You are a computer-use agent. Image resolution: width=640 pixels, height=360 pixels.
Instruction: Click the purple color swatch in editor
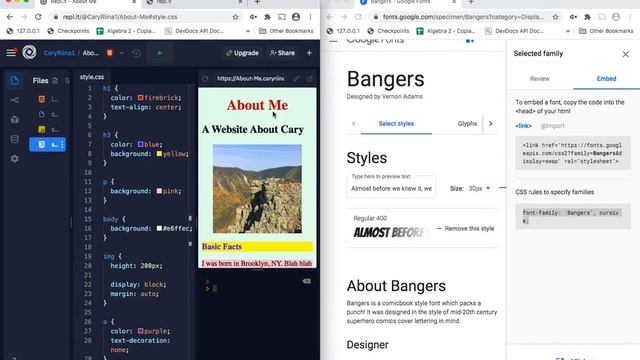(140, 331)
